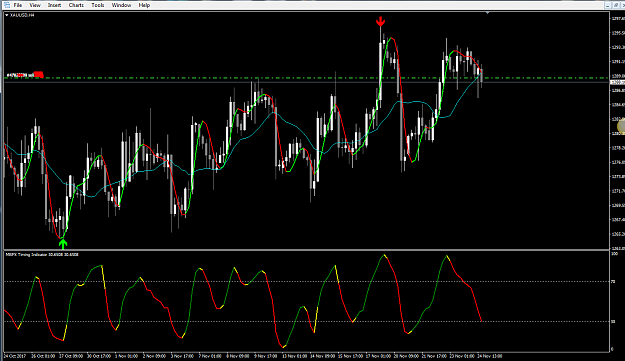This screenshot has height=361, width=625.
Task: Click the 8 Nov 09:00 time label
Action: tap(238, 356)
